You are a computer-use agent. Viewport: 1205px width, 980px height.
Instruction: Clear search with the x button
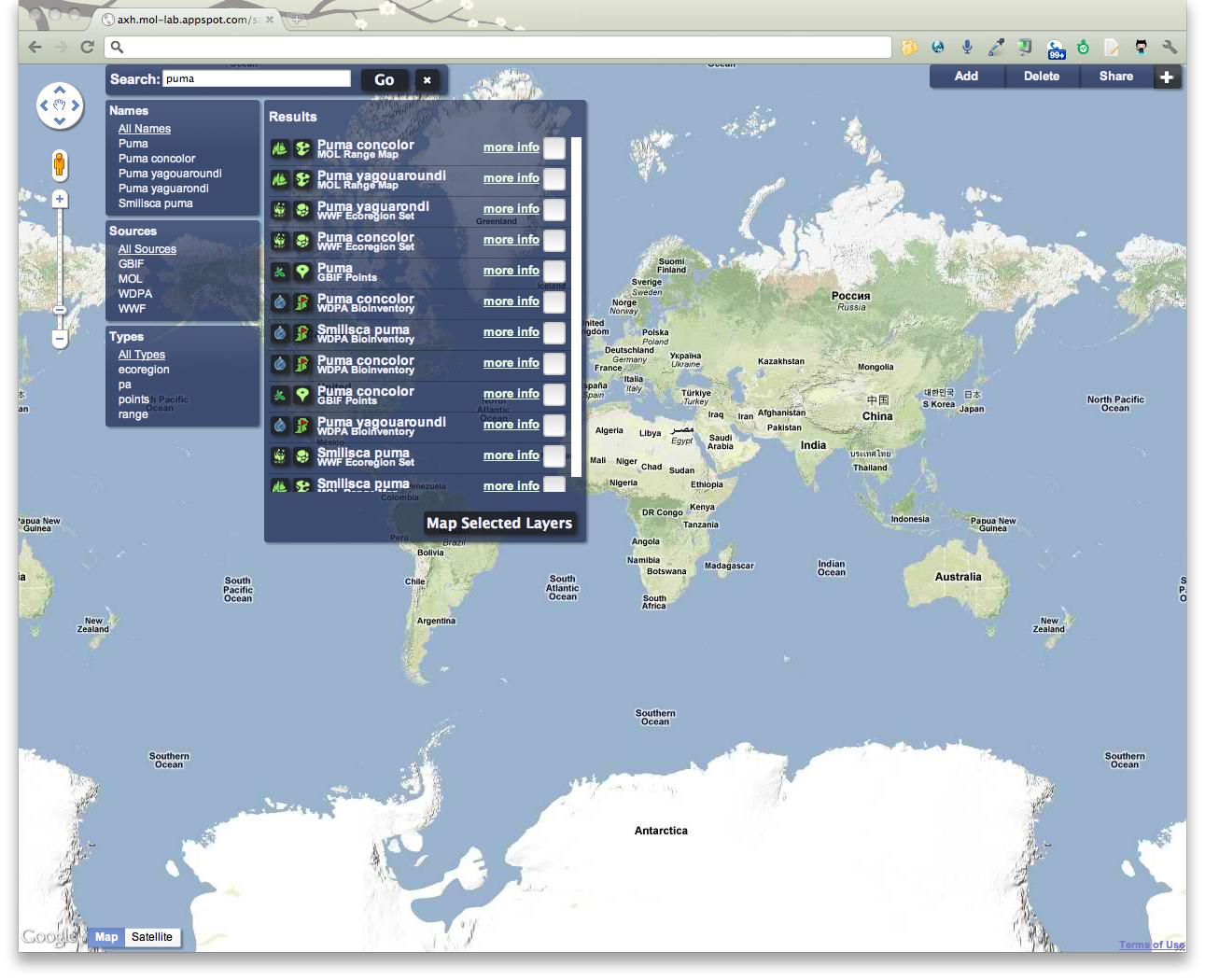[x=427, y=80]
